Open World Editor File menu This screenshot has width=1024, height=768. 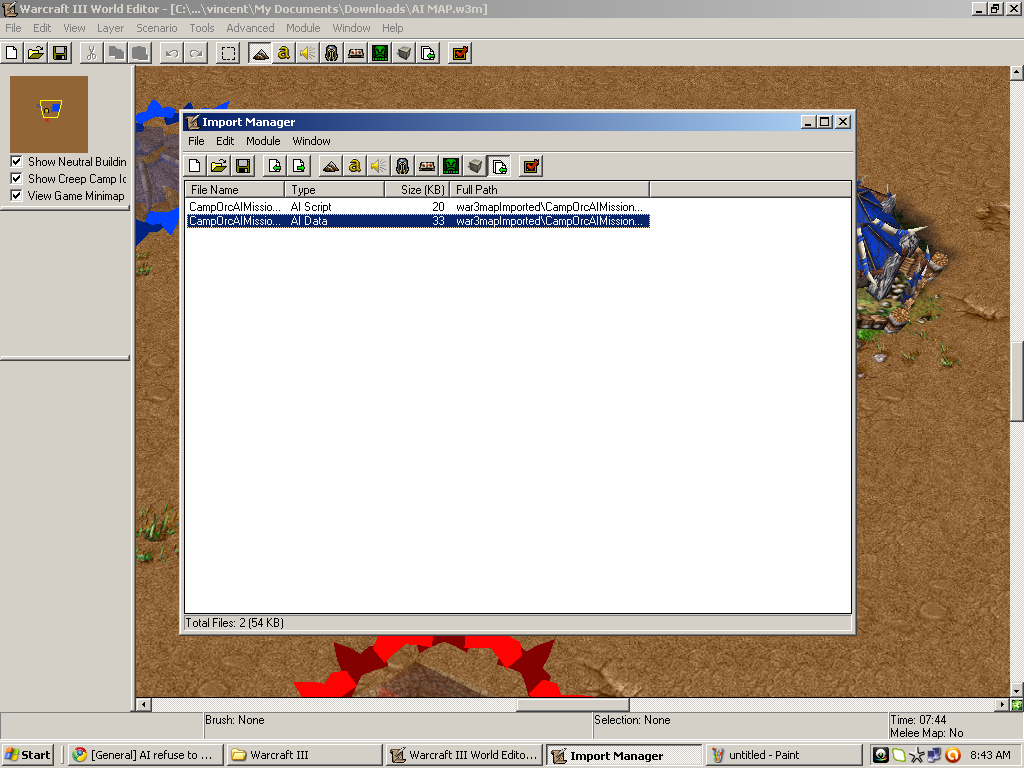pyautogui.click(x=13, y=28)
